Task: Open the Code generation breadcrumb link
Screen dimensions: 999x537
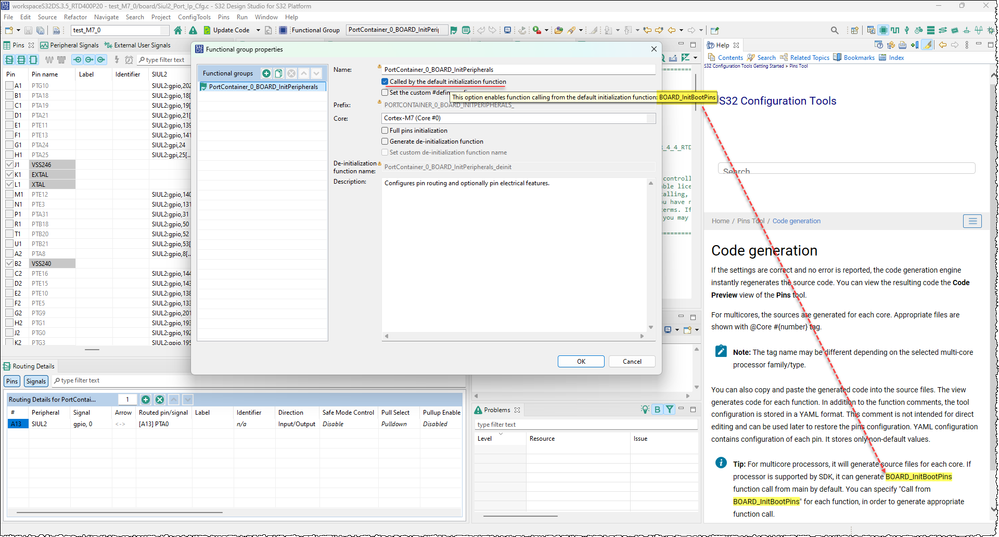Action: point(796,220)
